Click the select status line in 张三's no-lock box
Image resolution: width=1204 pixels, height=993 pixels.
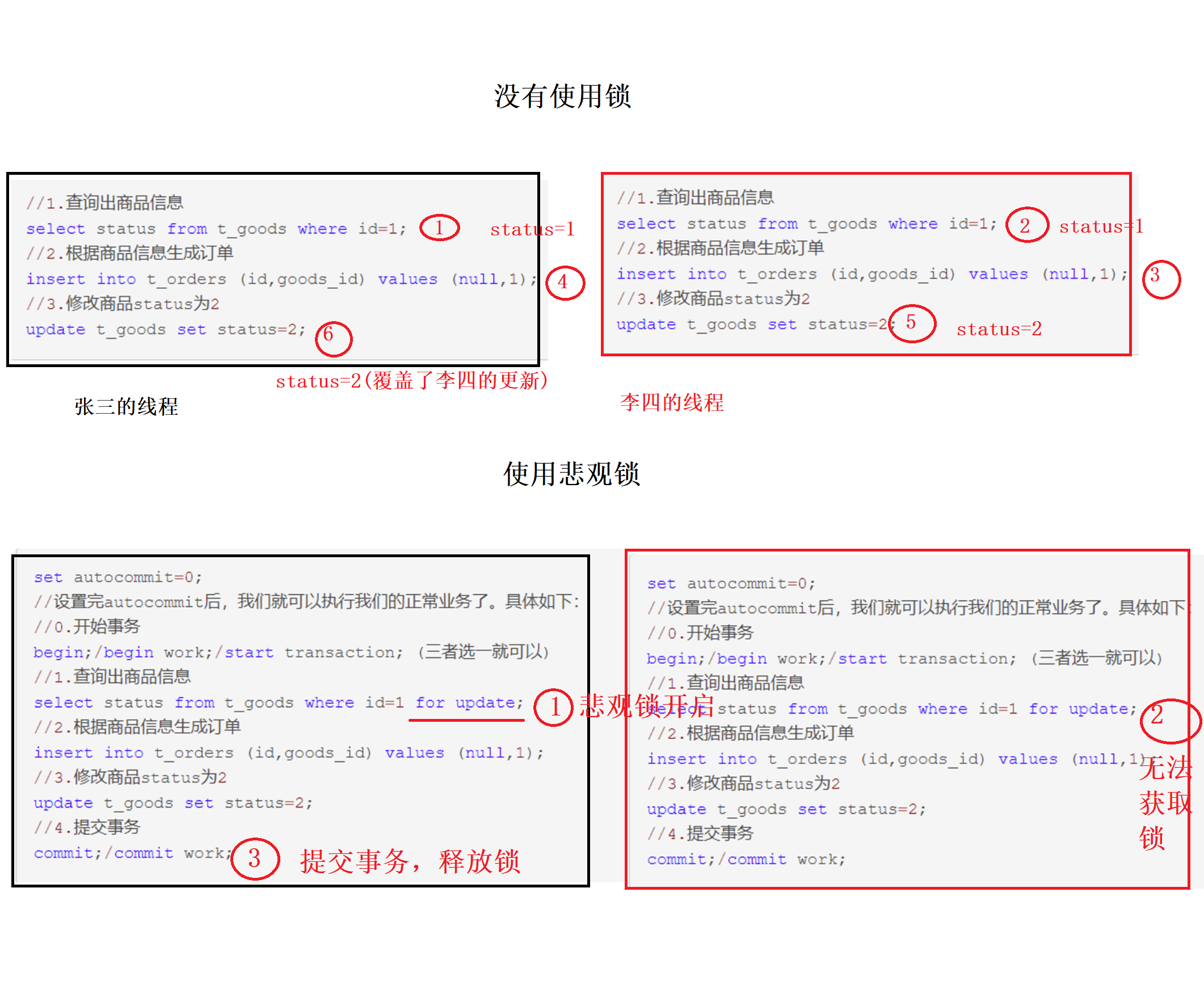point(216,229)
